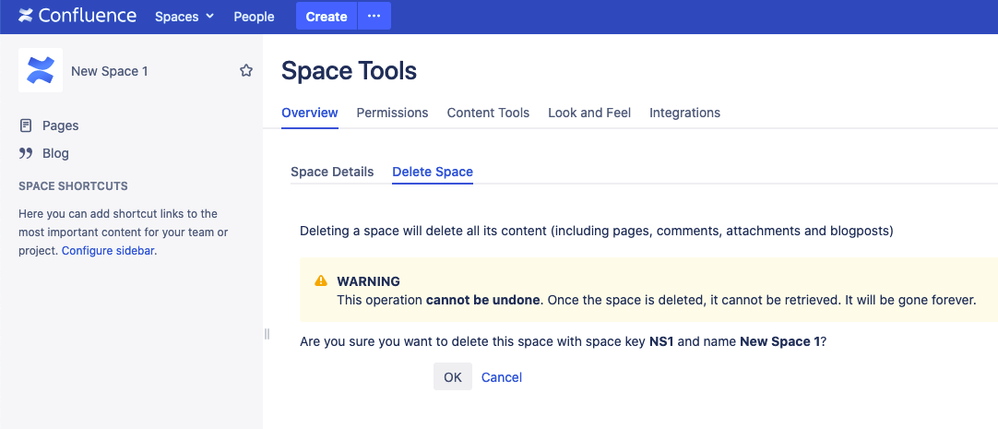Click the Space Tools heading
The height and width of the screenshot is (429, 998).
[x=349, y=71]
